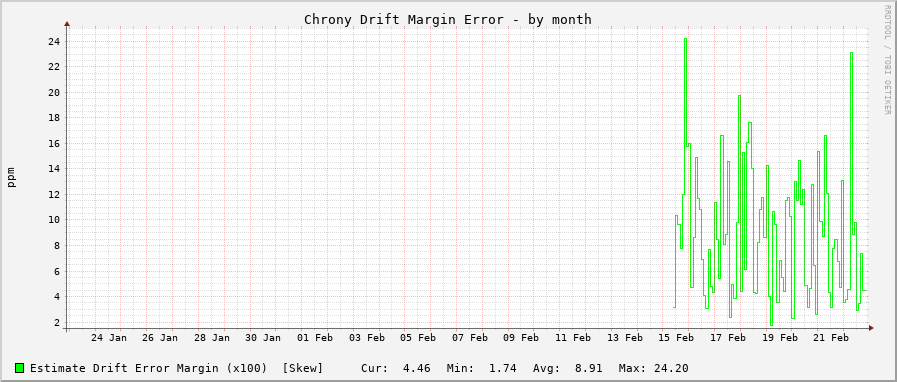Click the 'Min: 1.74' value
This screenshot has width=897, height=382.
click(x=481, y=368)
